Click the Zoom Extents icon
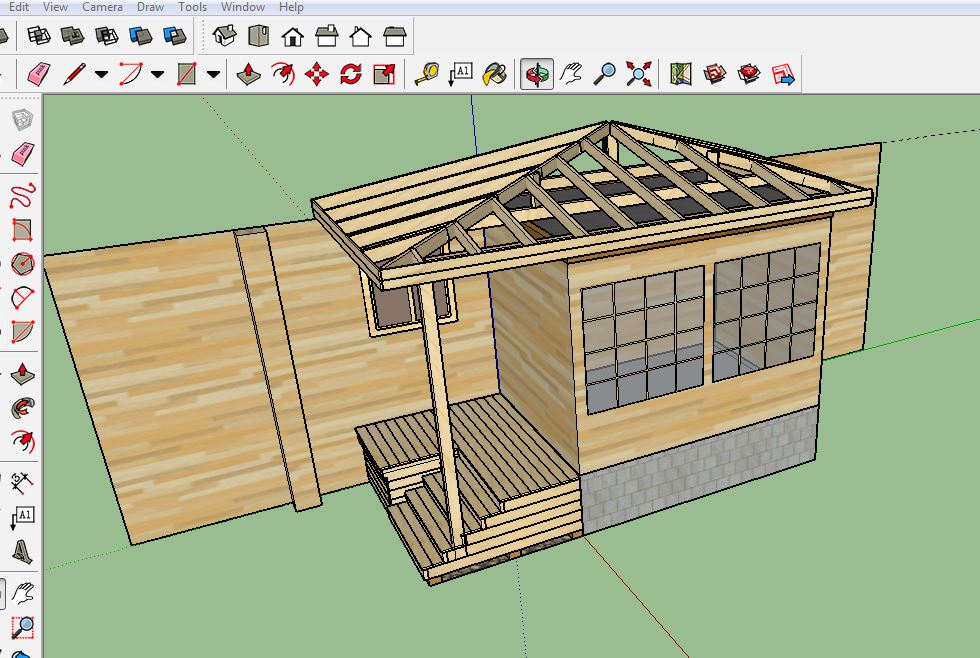 click(x=638, y=74)
